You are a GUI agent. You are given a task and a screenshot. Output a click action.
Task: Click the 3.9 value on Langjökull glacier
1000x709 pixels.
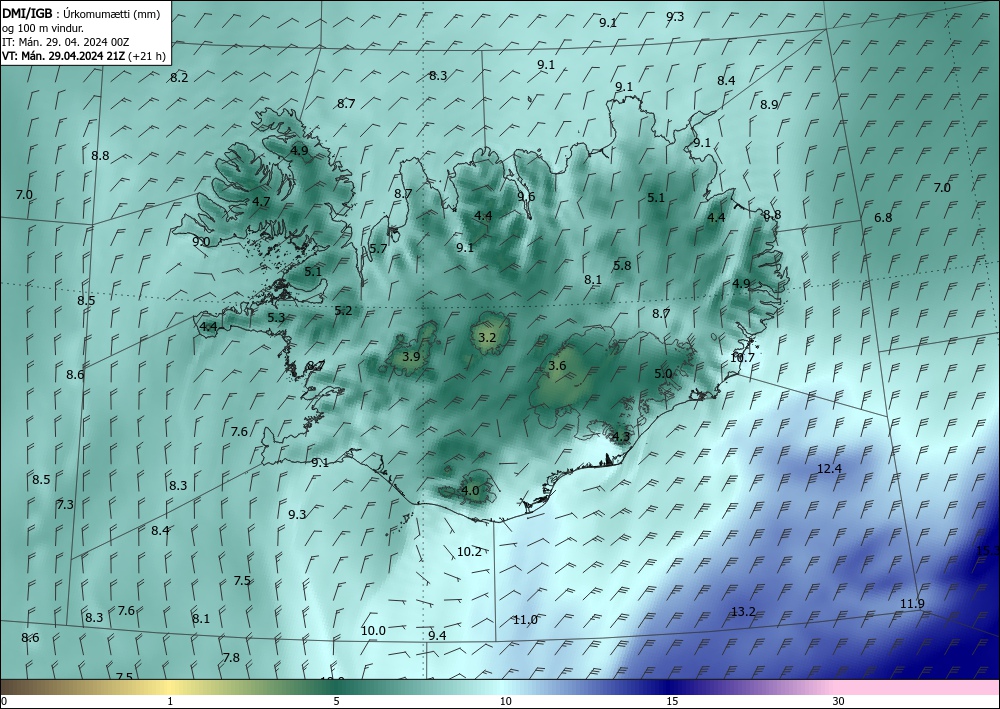[x=411, y=356]
